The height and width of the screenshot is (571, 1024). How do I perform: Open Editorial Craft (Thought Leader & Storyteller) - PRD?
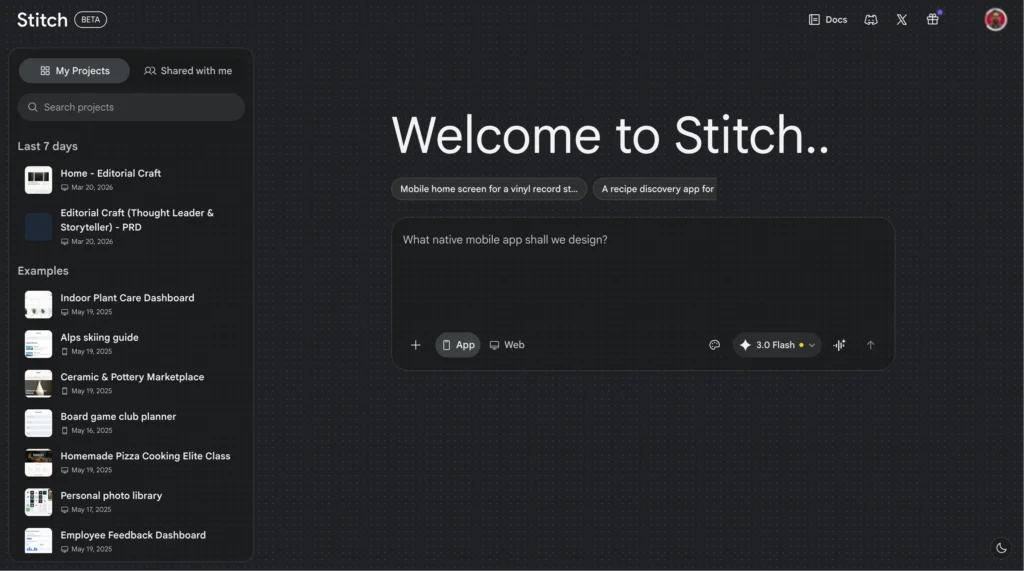point(131,226)
